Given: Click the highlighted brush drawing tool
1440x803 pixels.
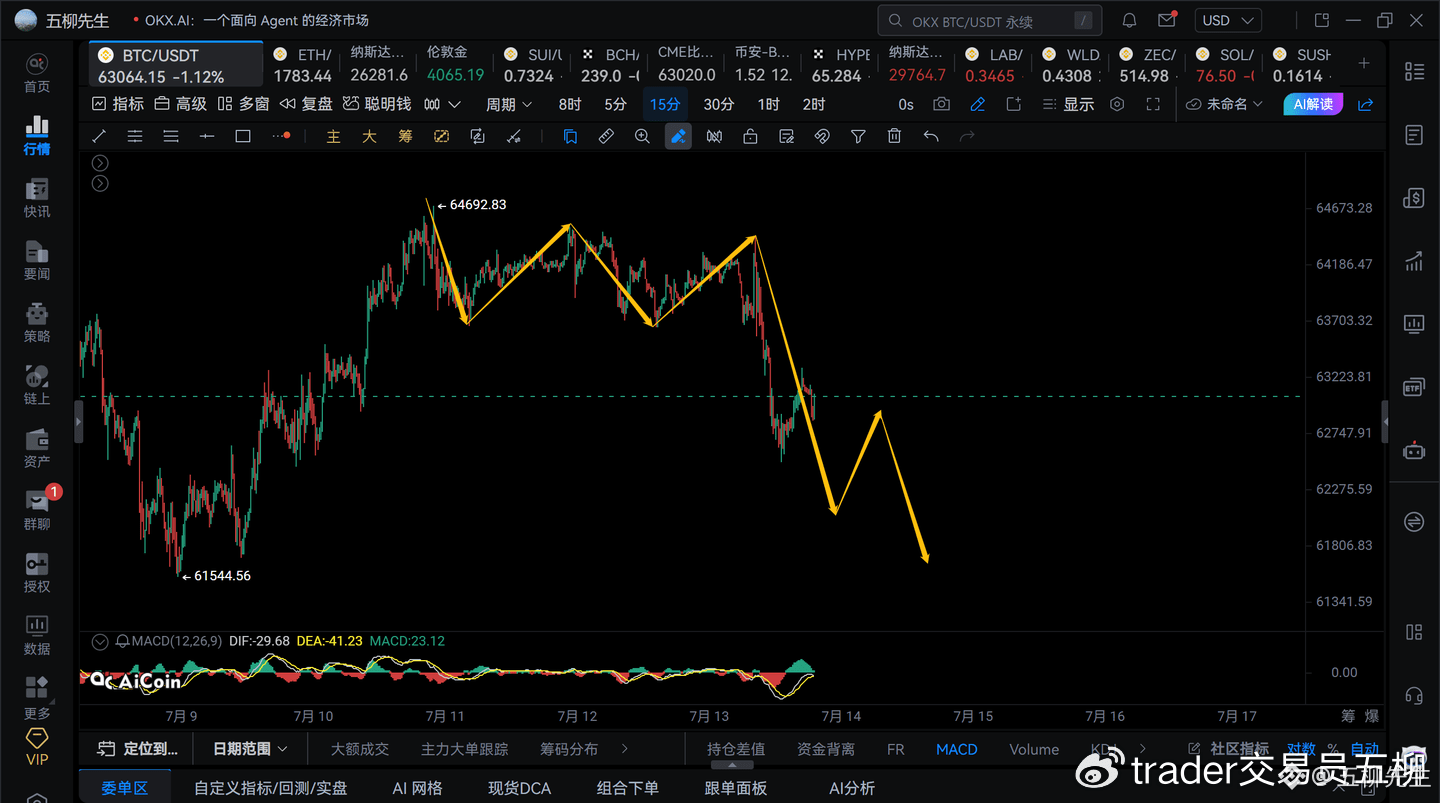Looking at the screenshot, I should point(678,136).
